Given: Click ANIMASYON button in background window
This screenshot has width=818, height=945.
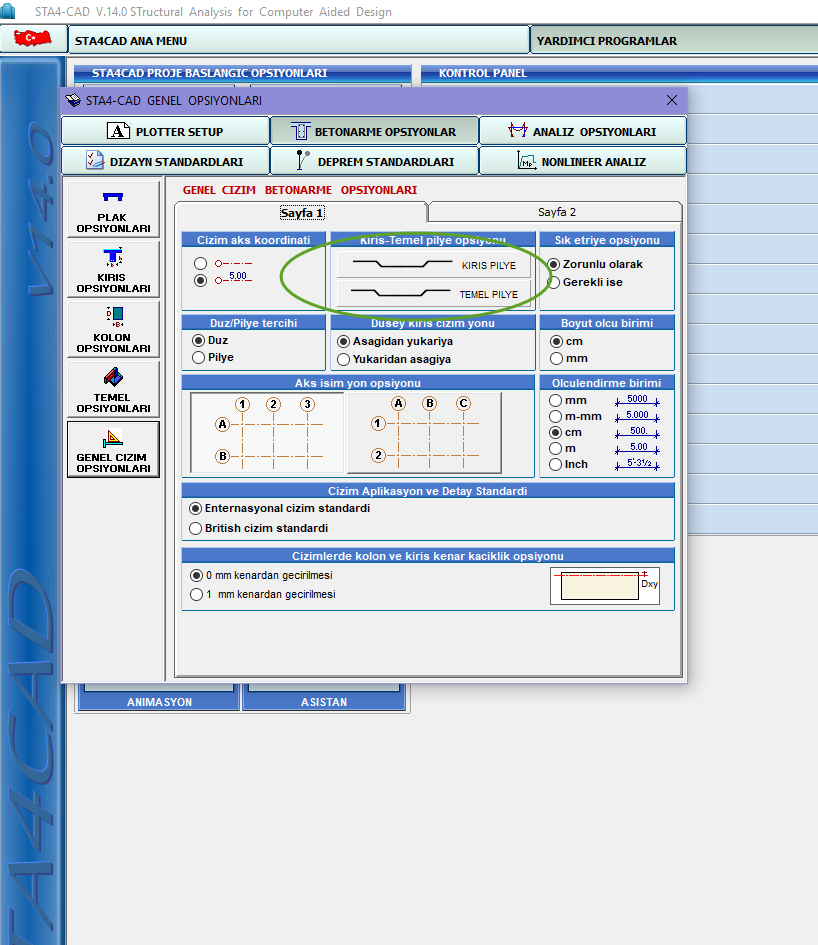Looking at the screenshot, I should tap(159, 702).
